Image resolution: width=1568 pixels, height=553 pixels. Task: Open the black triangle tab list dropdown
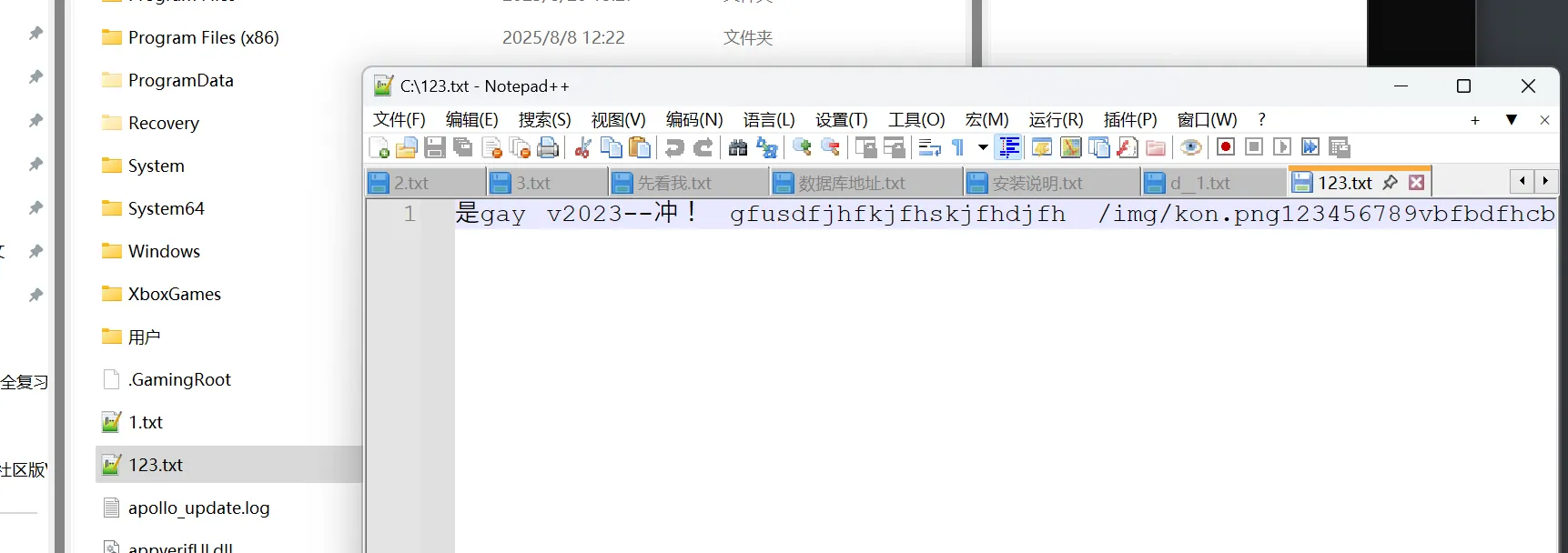pos(1512,120)
